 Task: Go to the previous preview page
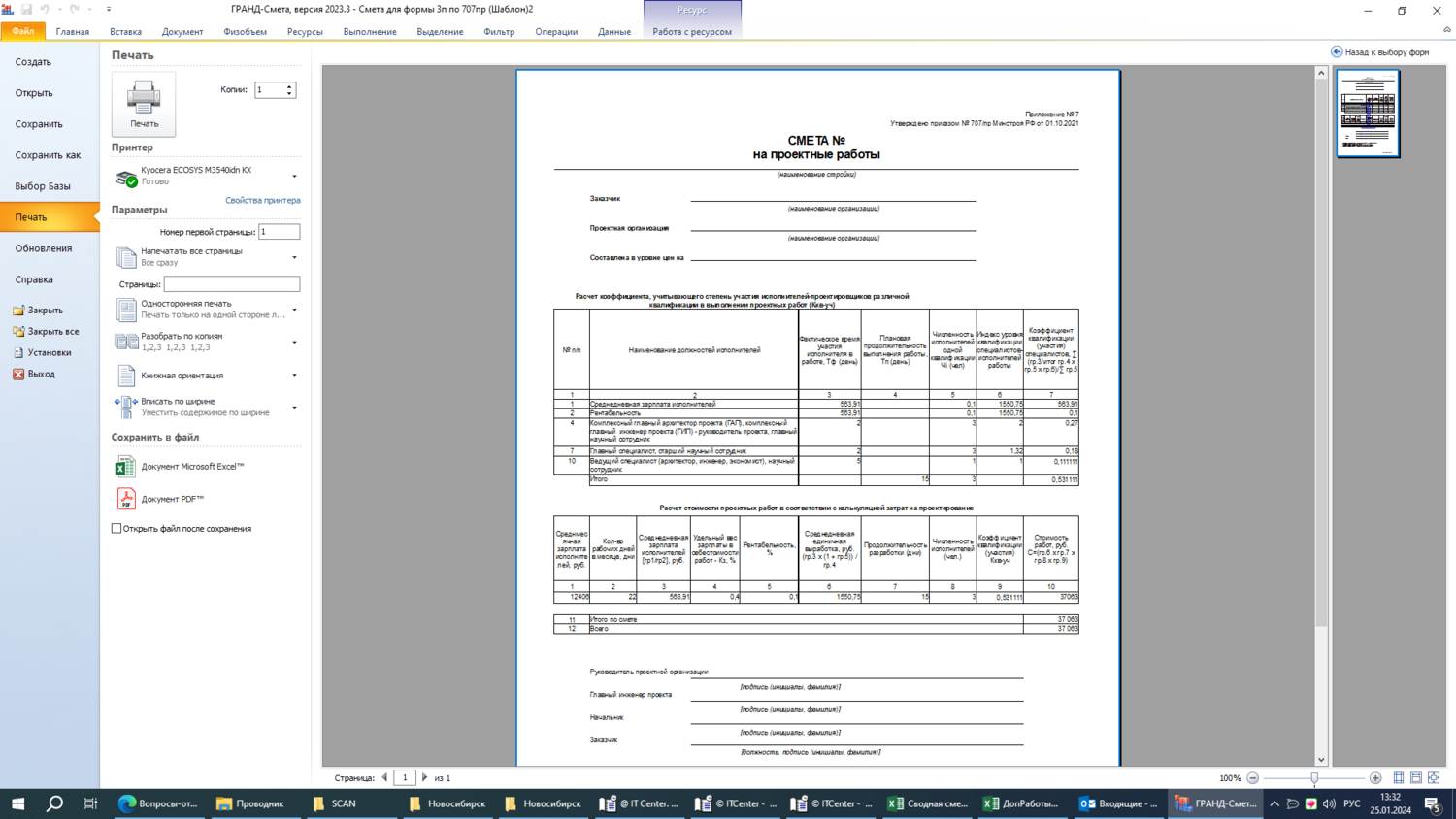pyautogui.click(x=385, y=778)
